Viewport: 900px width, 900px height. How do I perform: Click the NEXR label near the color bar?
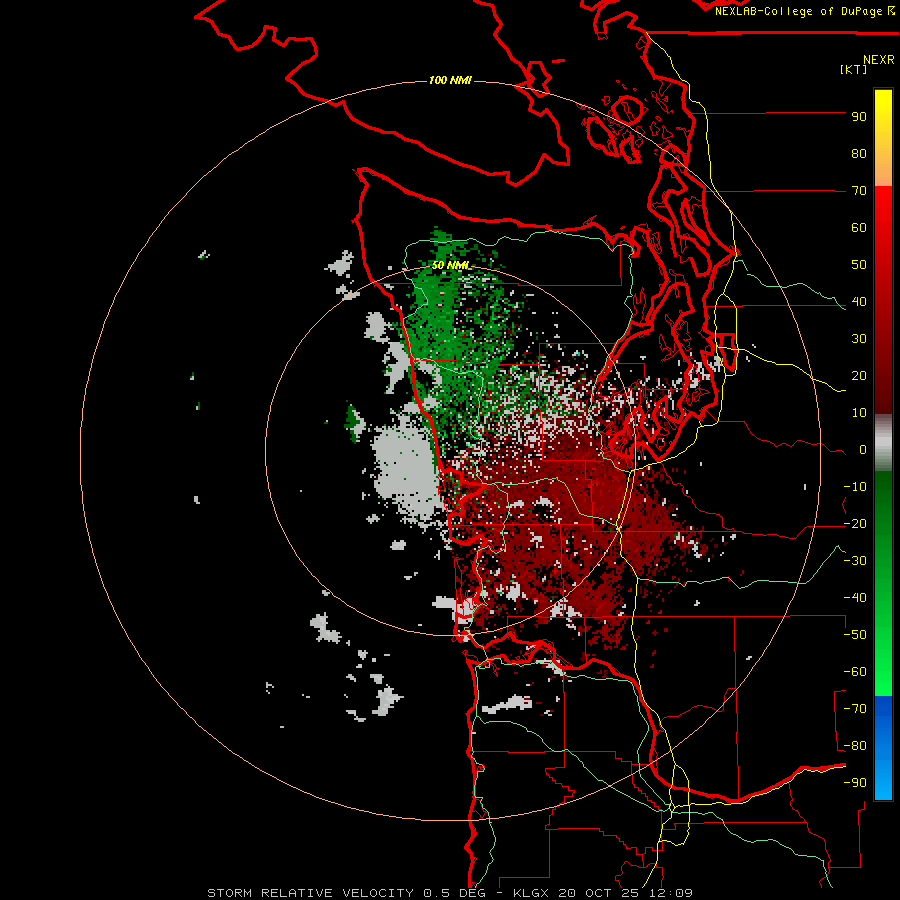[x=879, y=60]
